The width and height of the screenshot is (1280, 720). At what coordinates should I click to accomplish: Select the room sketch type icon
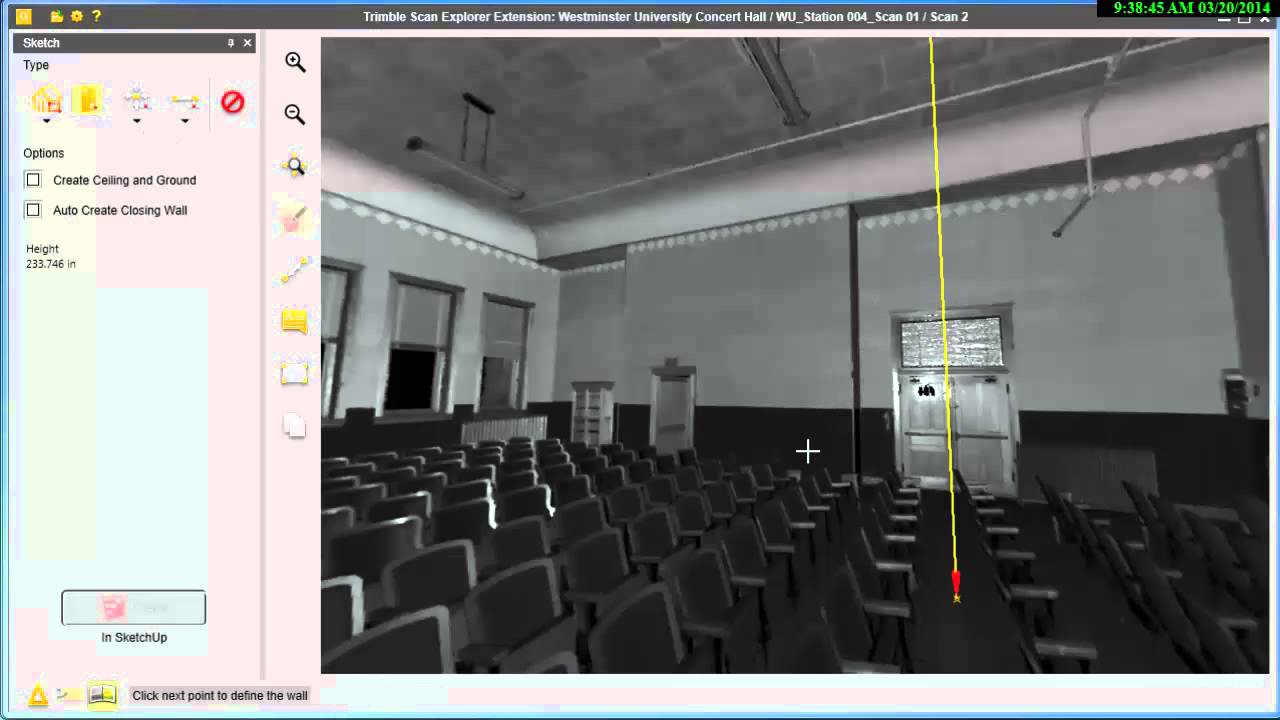point(46,99)
